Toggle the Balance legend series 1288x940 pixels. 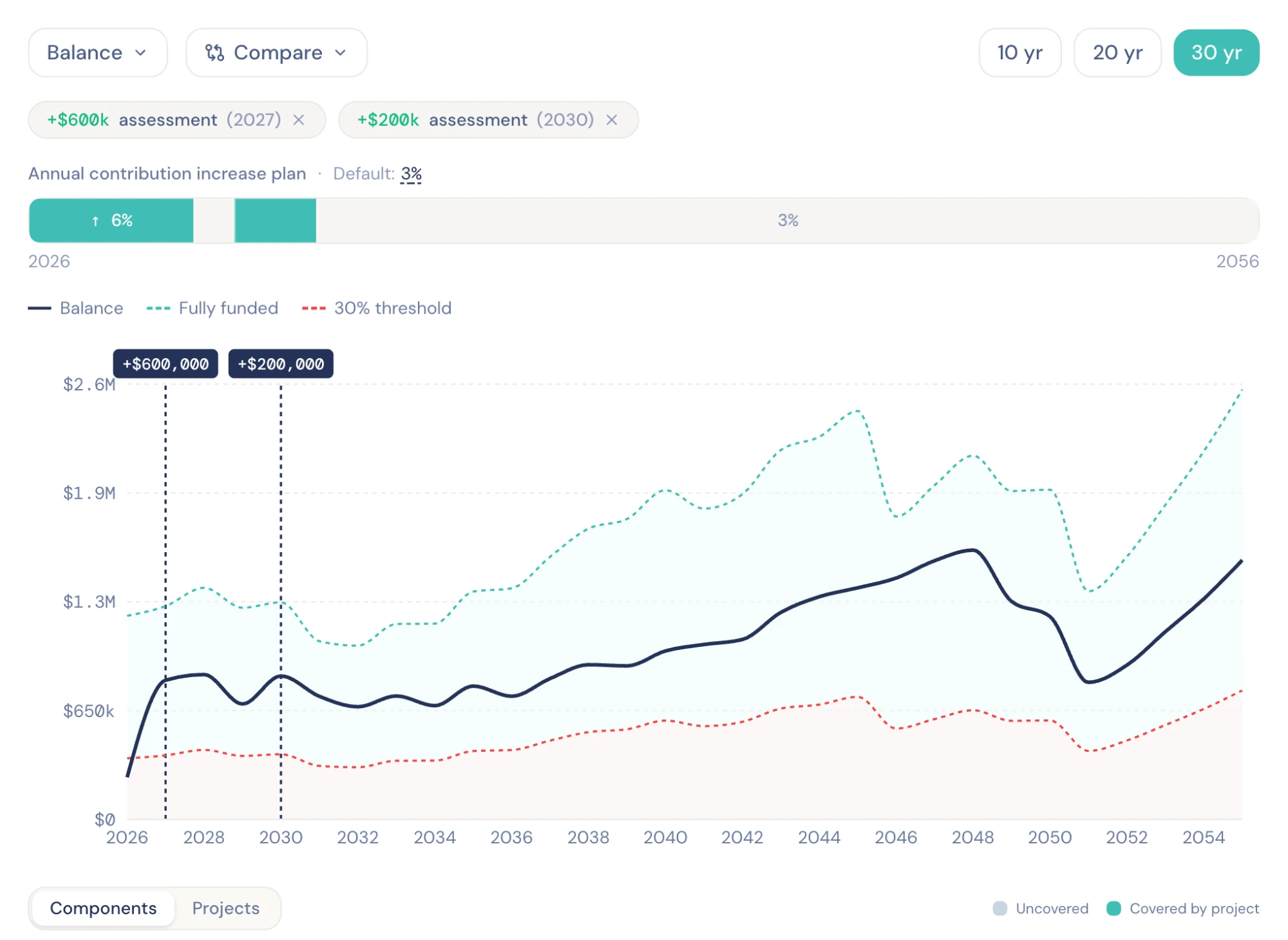[x=75, y=308]
